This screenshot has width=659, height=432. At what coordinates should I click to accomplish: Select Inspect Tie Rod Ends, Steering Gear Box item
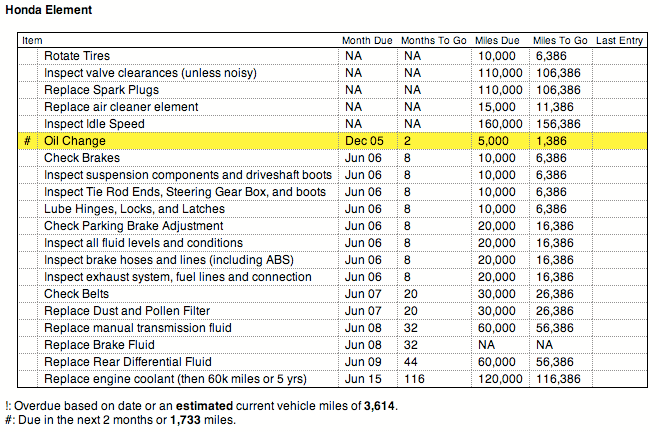coord(185,192)
